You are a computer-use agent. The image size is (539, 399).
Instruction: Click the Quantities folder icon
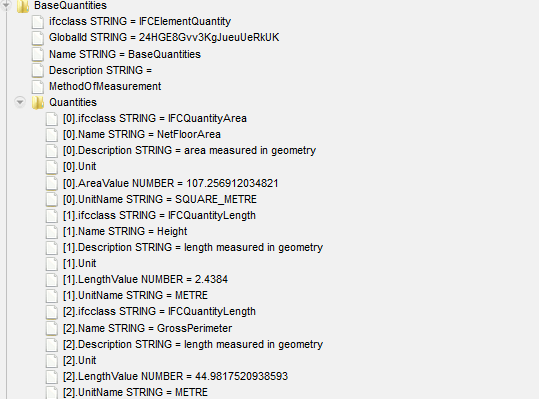tap(38, 102)
